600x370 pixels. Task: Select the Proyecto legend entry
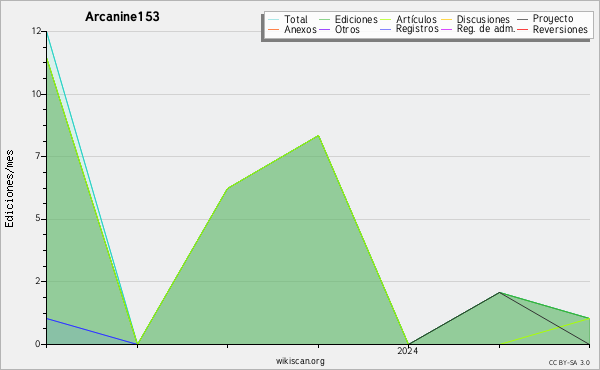545,19
